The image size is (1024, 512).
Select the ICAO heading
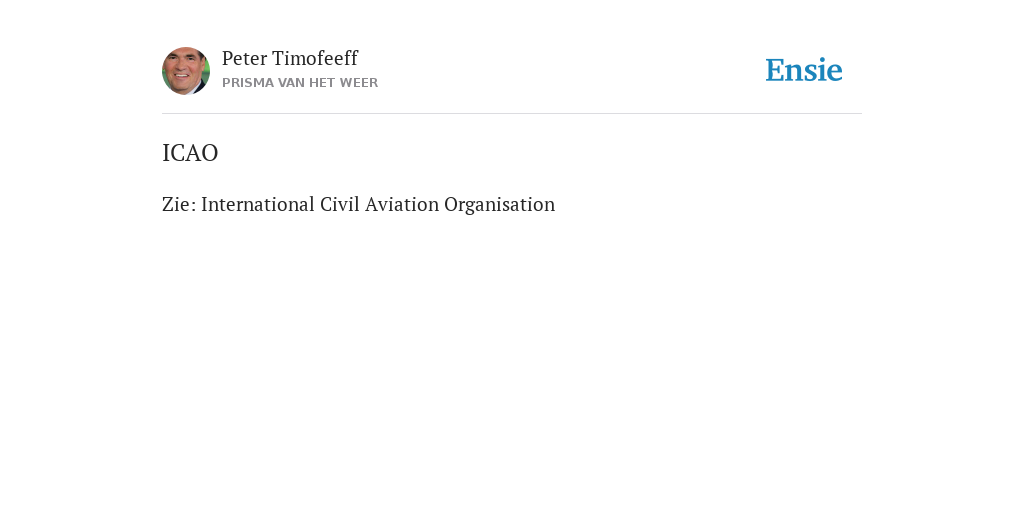[x=190, y=153]
